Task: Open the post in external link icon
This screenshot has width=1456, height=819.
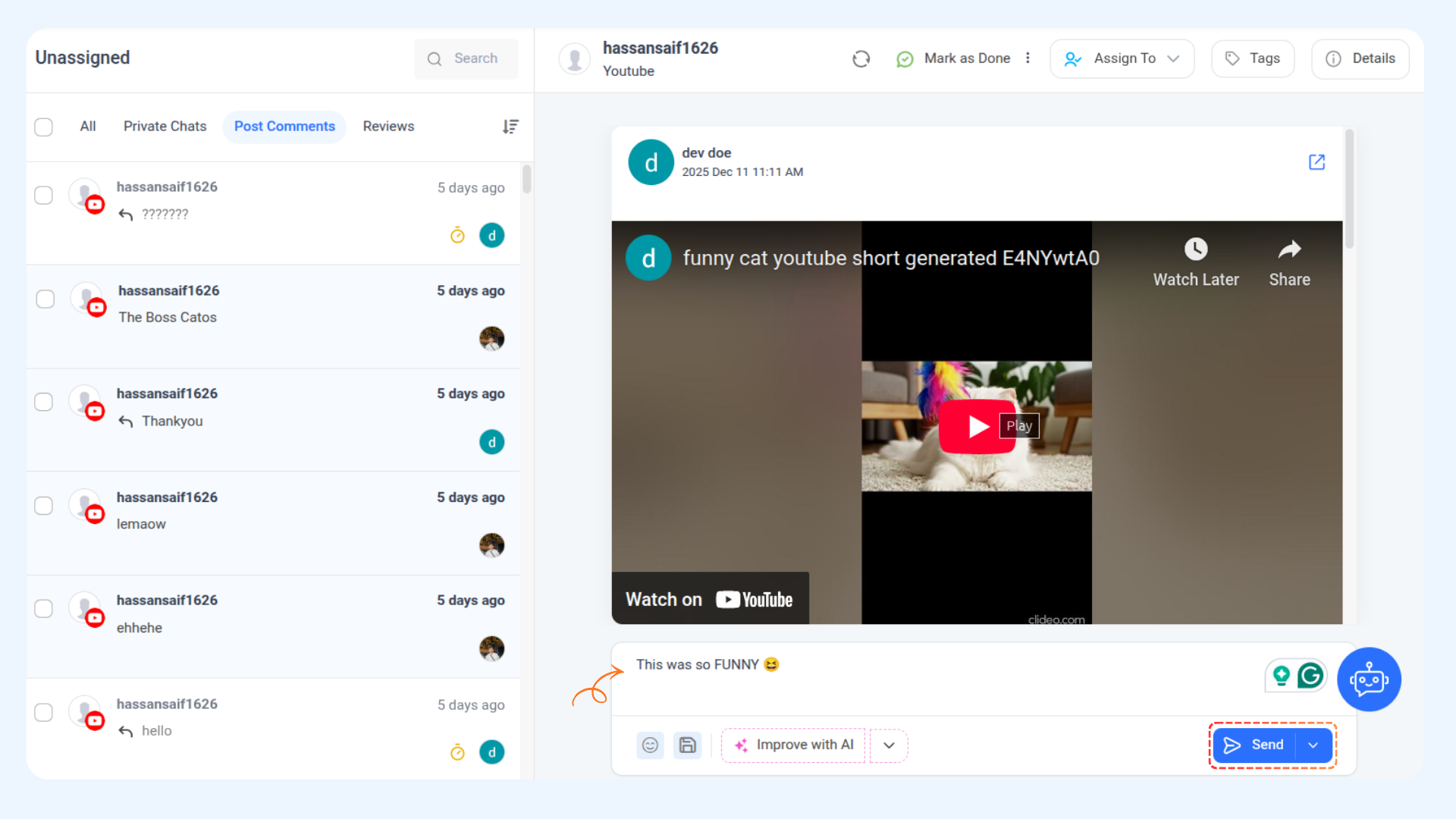Action: [1316, 162]
